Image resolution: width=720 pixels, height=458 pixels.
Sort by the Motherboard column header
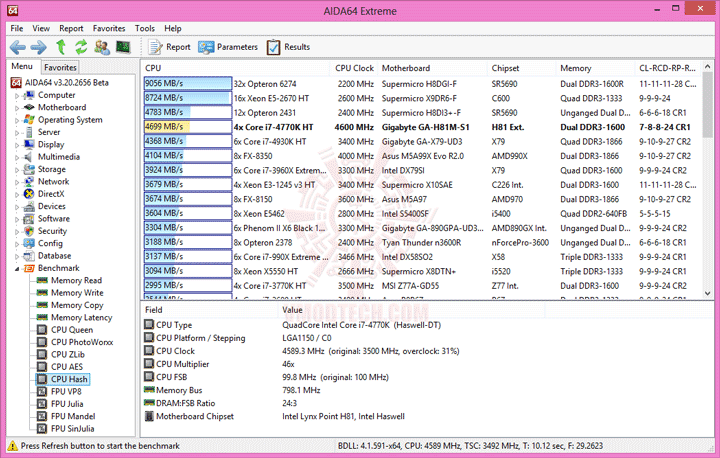(432, 68)
